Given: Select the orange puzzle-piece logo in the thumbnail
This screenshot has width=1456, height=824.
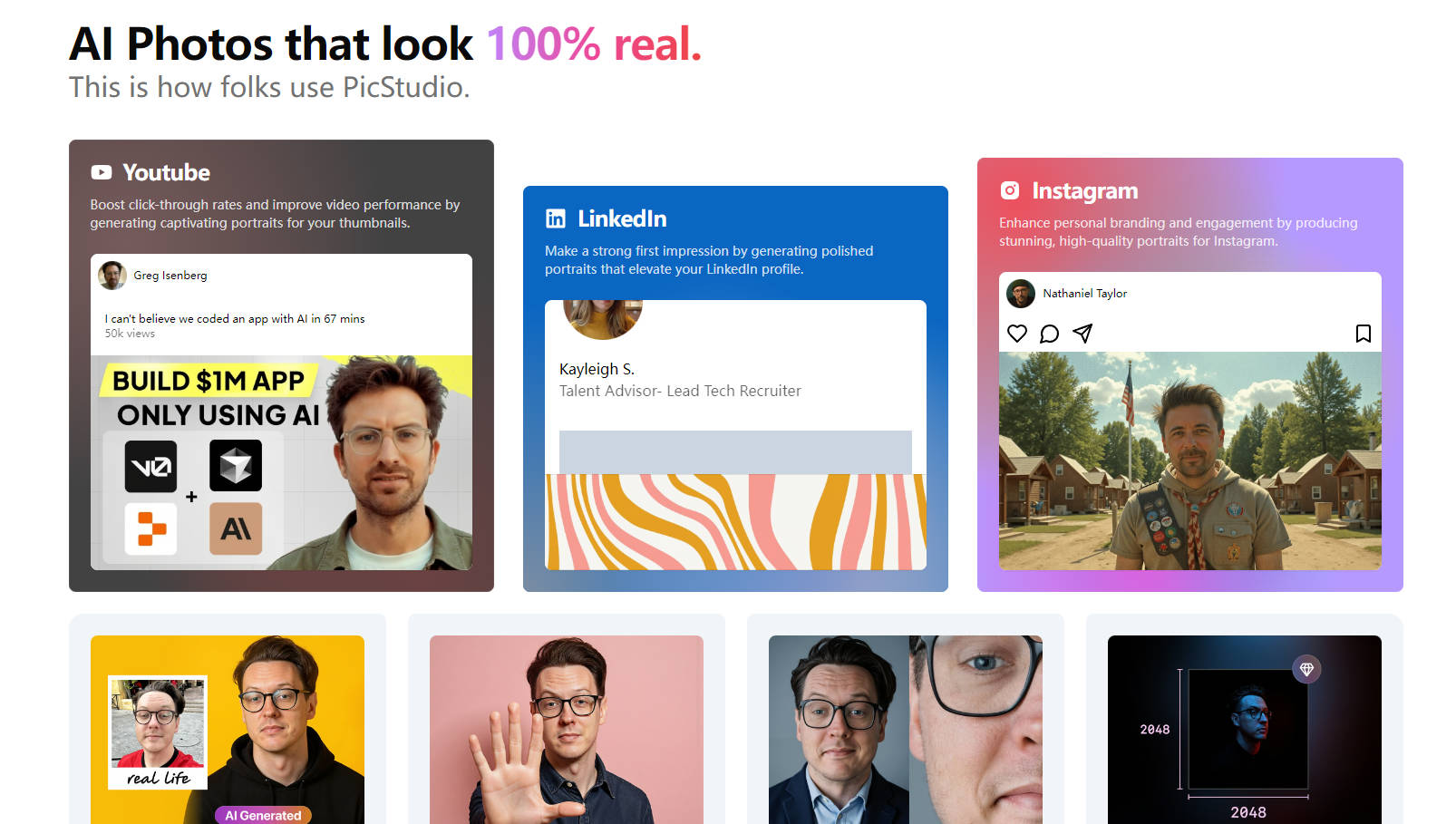Looking at the screenshot, I should [x=150, y=528].
